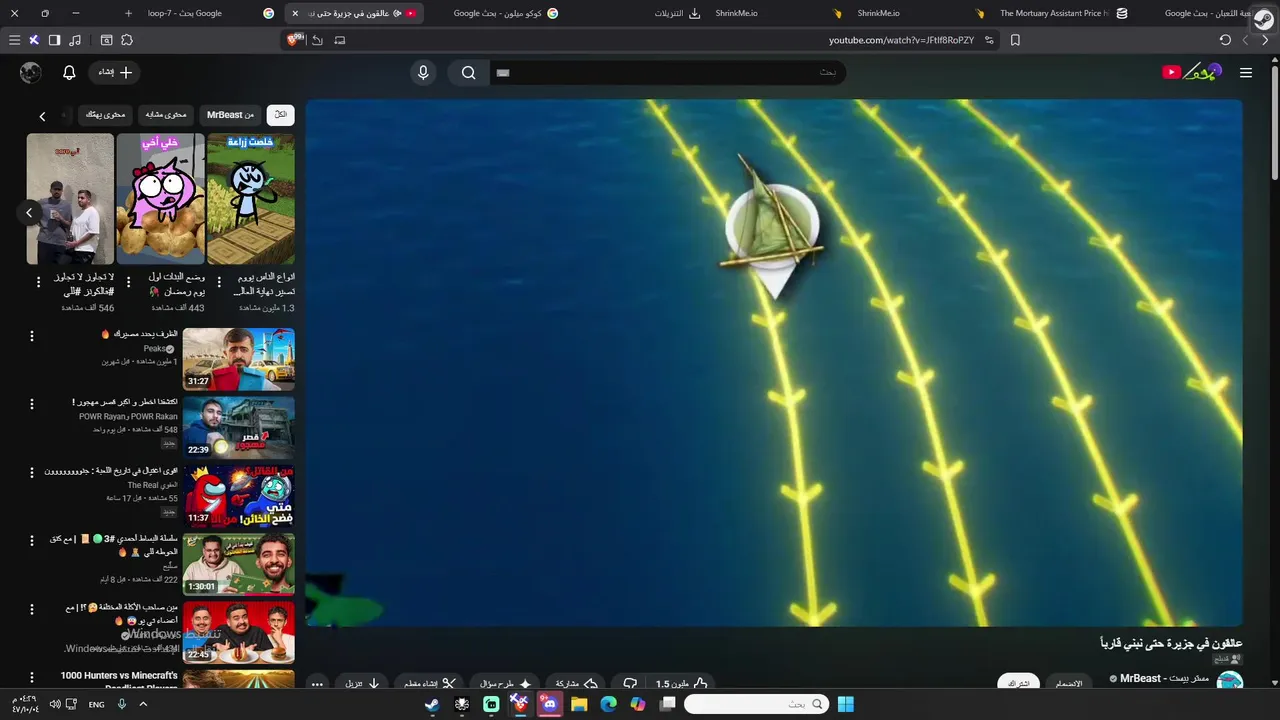Open the POWR Rayan 22:39 video thumbnail
Image resolution: width=1280 pixels, height=720 pixels.
coord(239,427)
